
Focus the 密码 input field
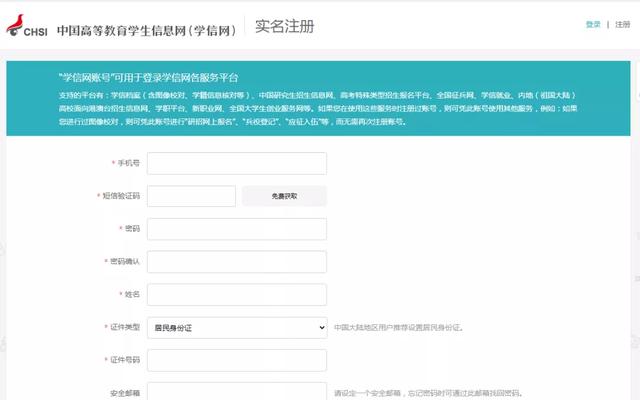(x=237, y=229)
